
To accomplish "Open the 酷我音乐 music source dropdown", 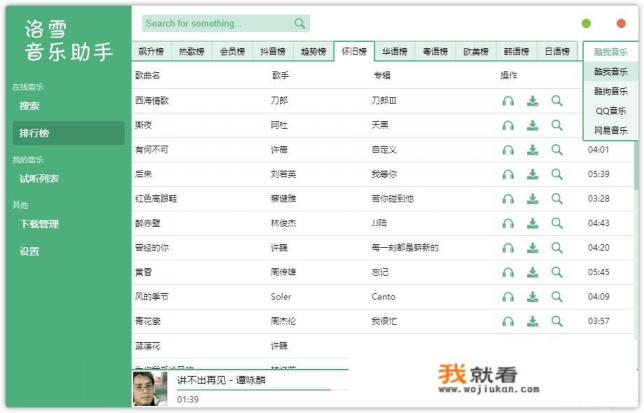I will 611,52.
